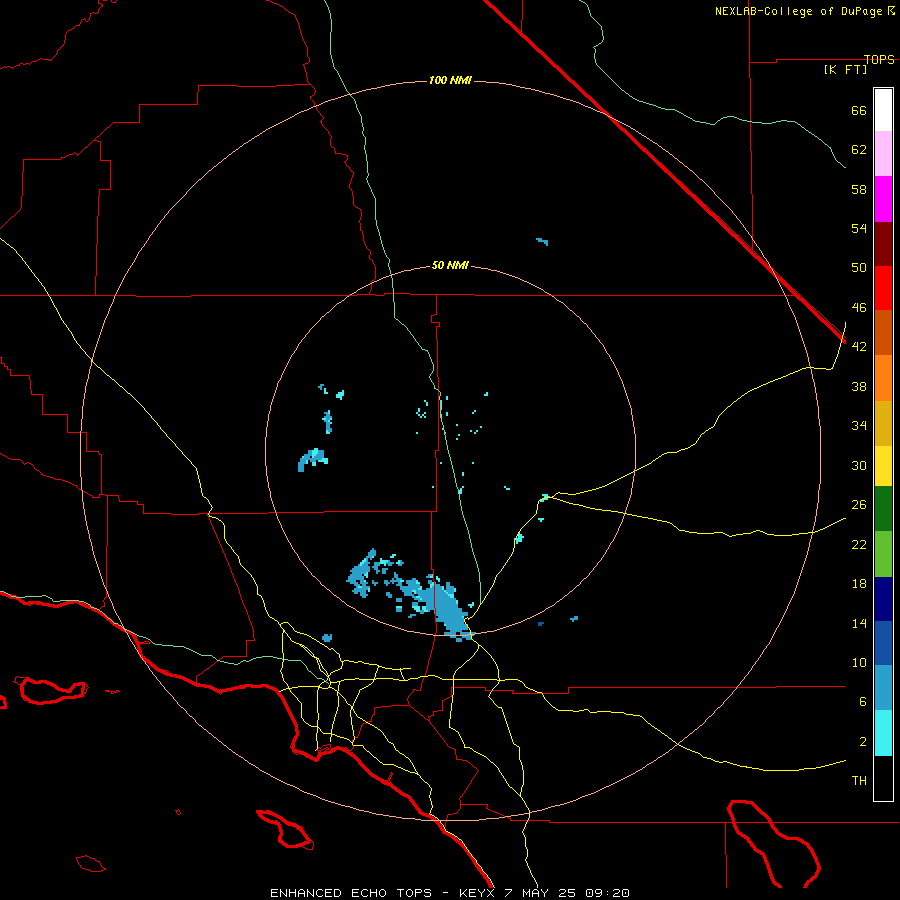The height and width of the screenshot is (900, 900).
Task: Click the isolated echo between the range rings
Action: pyautogui.click(x=542, y=242)
